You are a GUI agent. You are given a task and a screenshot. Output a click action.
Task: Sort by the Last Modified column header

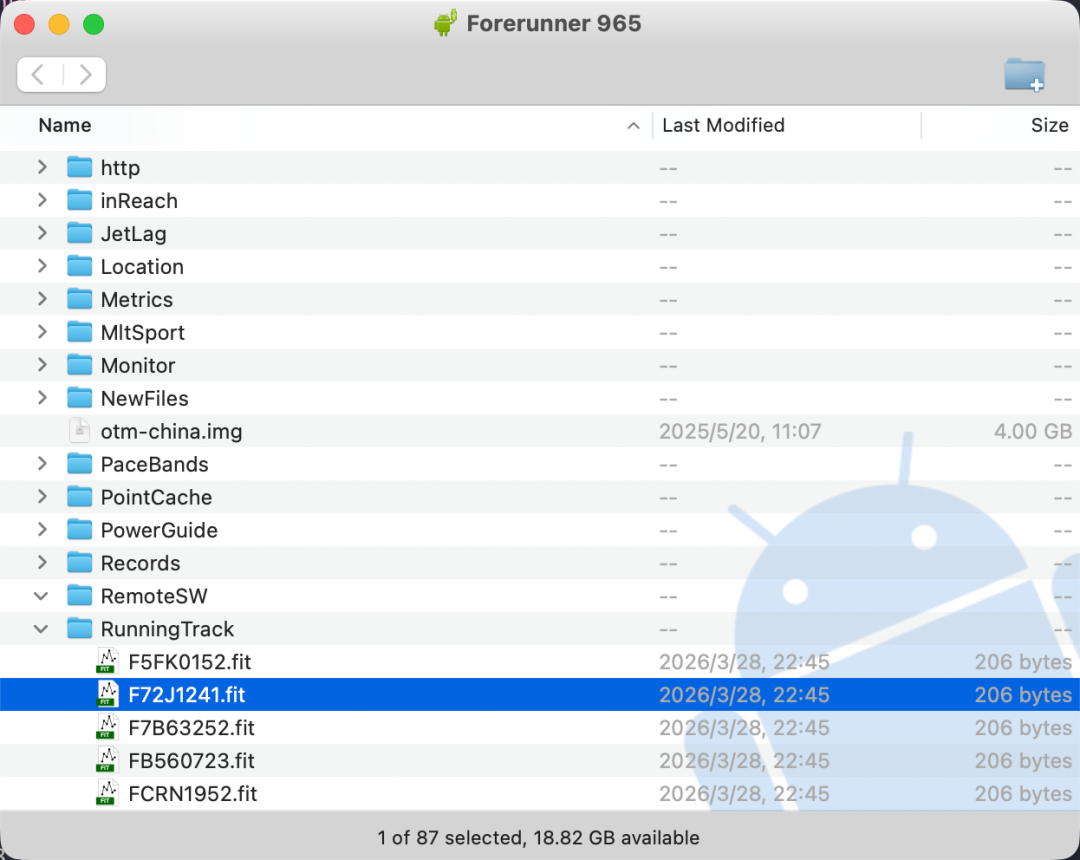tap(723, 125)
